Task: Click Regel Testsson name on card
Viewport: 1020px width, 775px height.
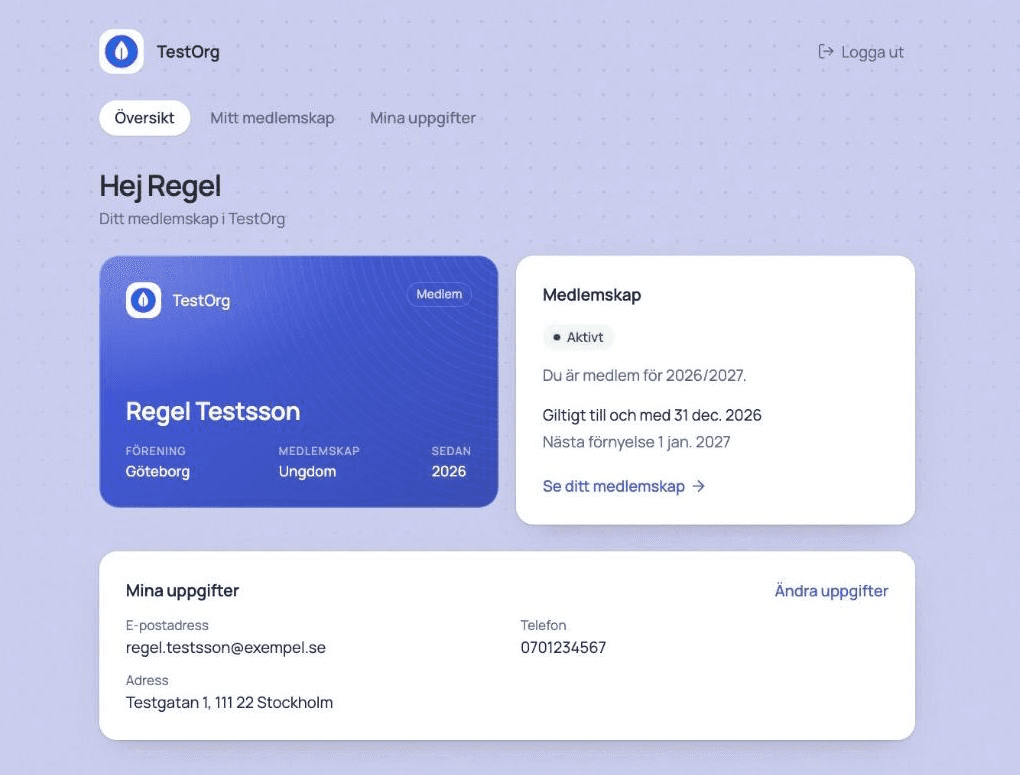Action: (213, 411)
